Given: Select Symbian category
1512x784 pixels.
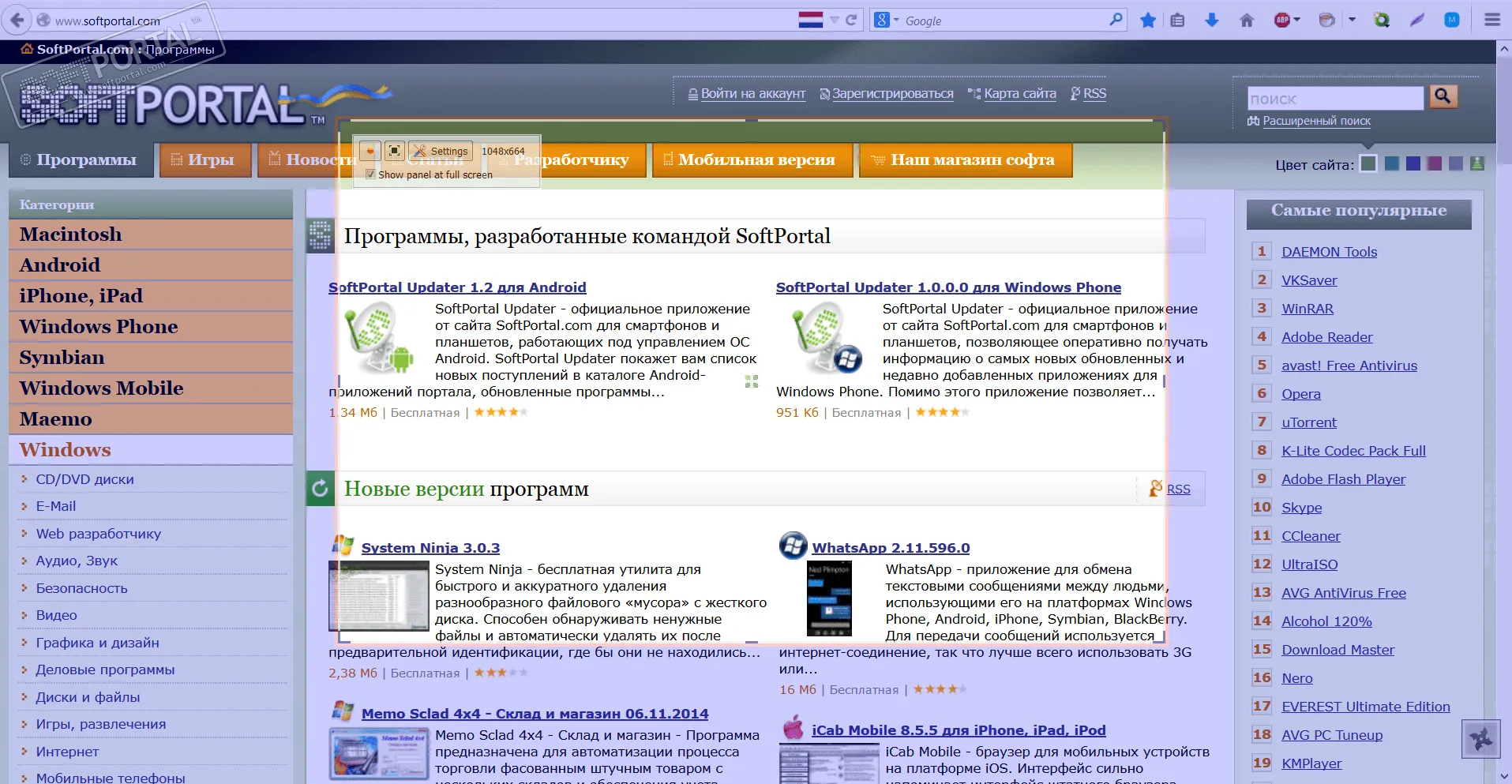Looking at the screenshot, I should pyautogui.click(x=150, y=358).
